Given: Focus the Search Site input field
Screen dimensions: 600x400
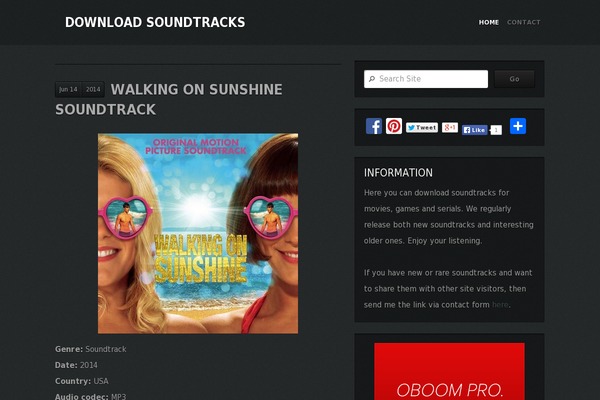Looking at the screenshot, I should click(x=426, y=79).
